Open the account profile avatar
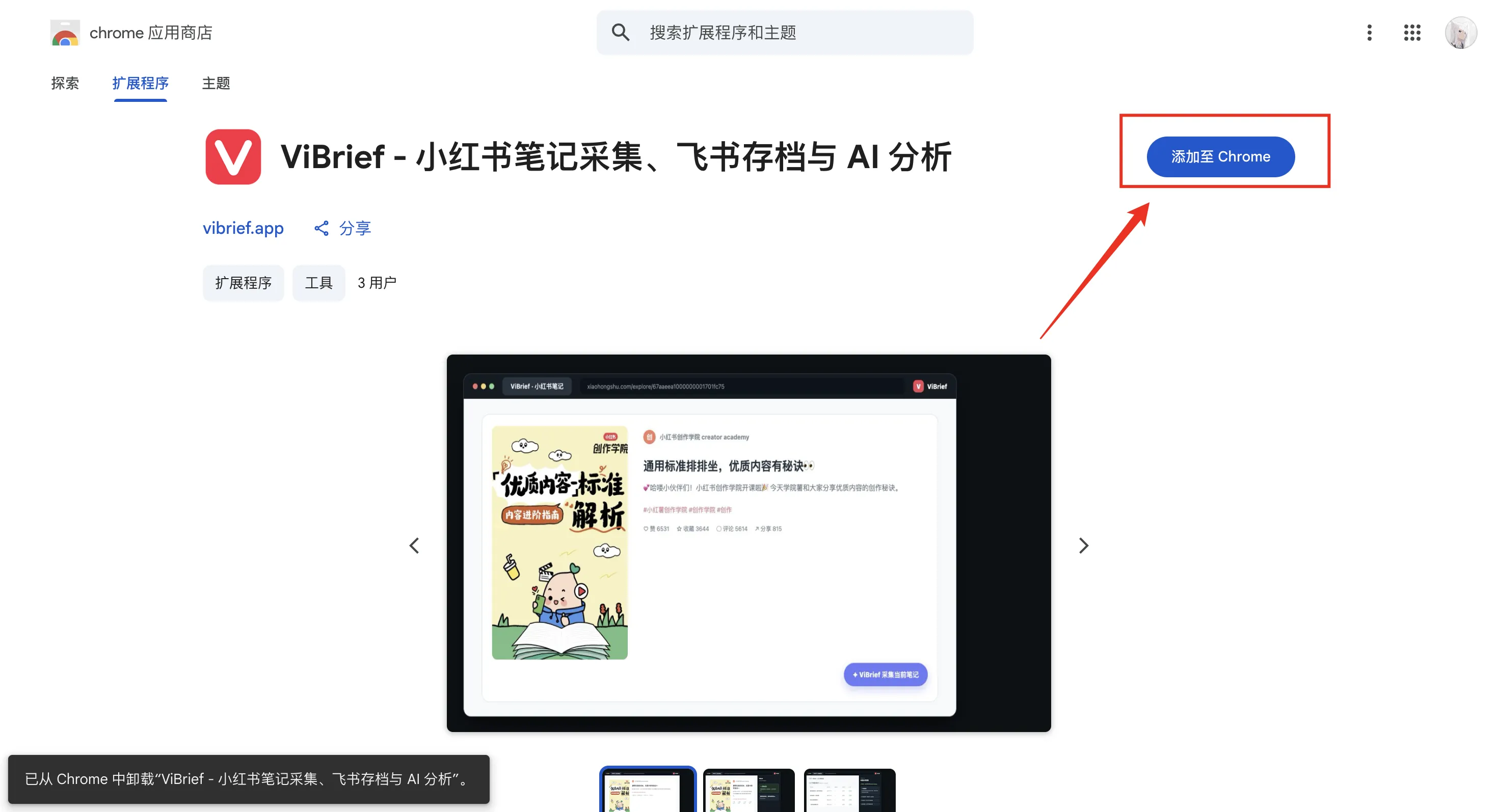This screenshot has height=812, width=1498. (x=1461, y=33)
